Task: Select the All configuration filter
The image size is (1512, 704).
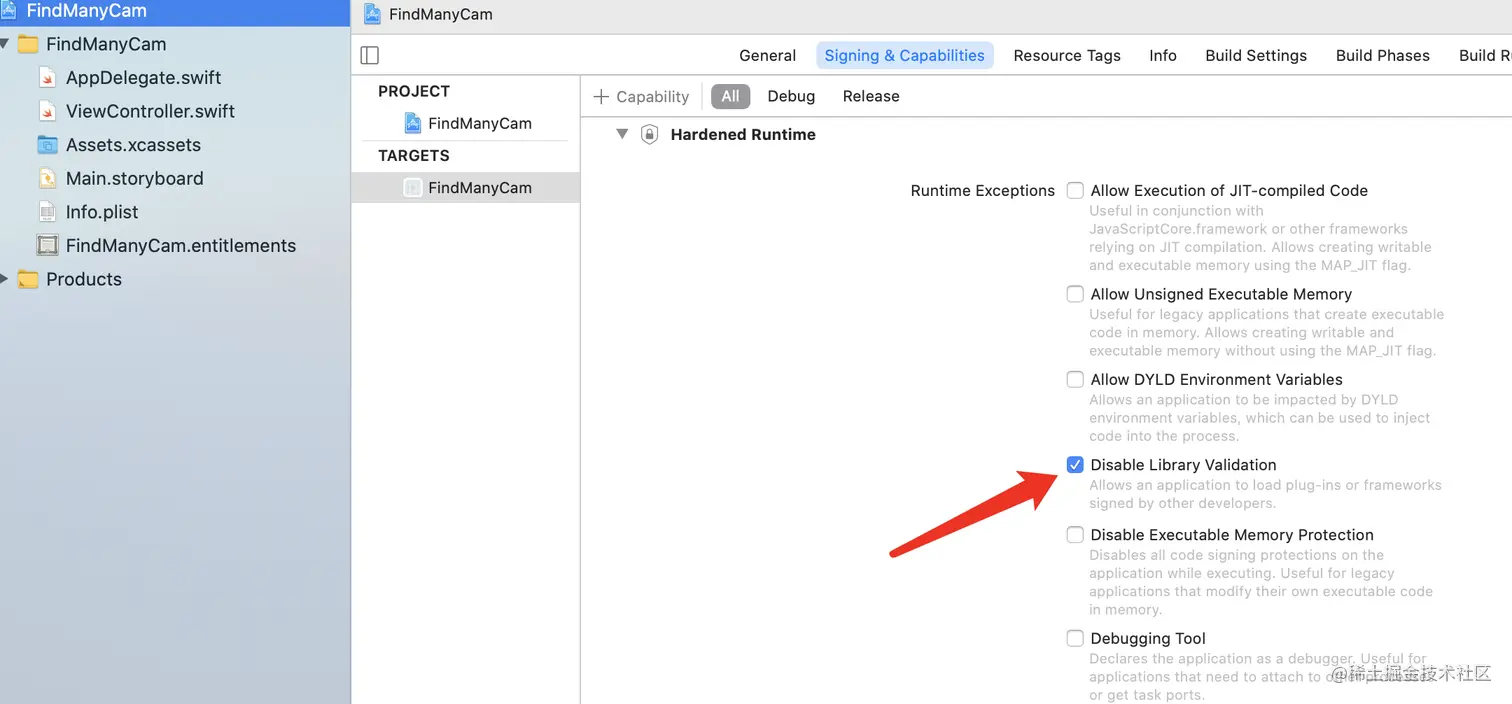Action: tap(731, 96)
